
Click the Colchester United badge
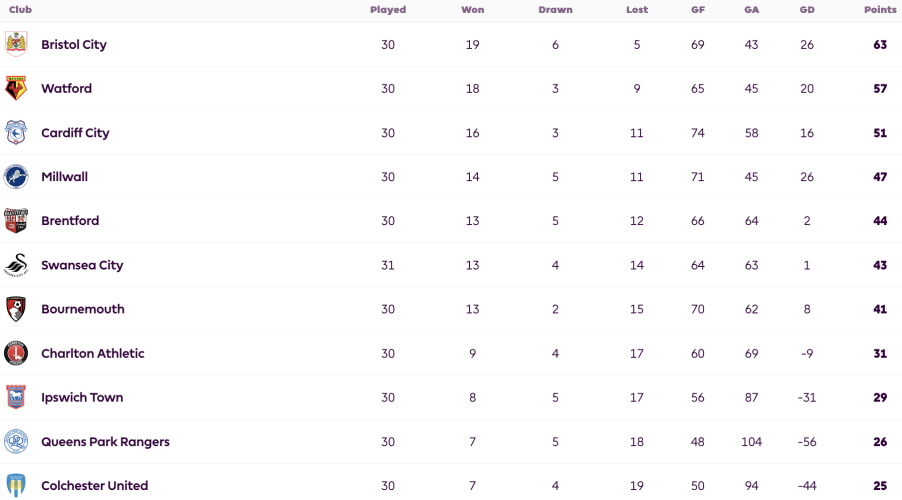pyautogui.click(x=16, y=486)
